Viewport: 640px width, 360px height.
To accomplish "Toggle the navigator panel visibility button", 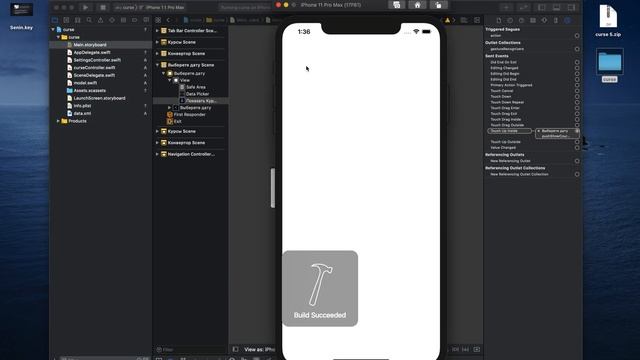I will pos(542,7).
